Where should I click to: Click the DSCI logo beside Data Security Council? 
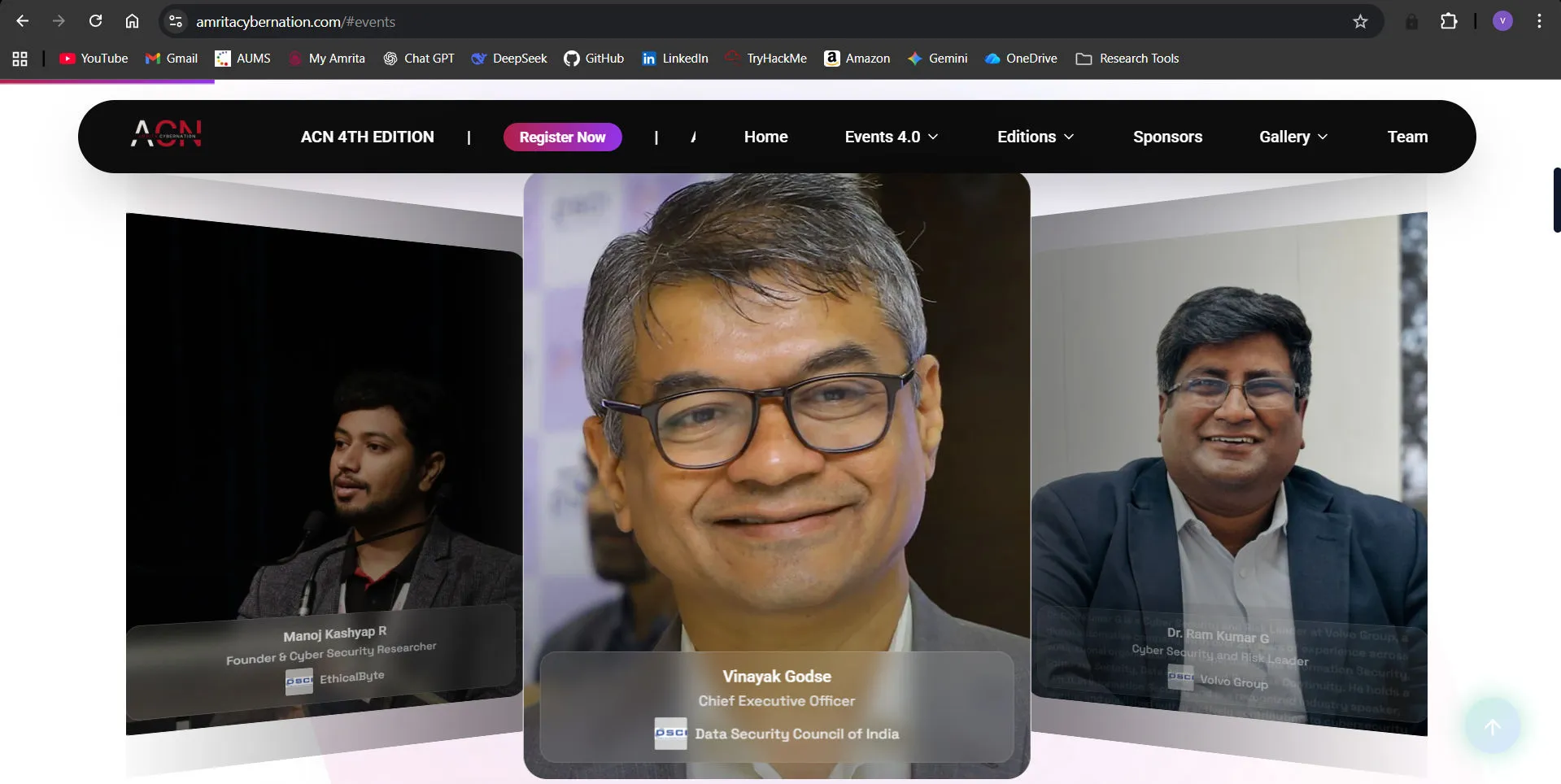pyautogui.click(x=670, y=734)
